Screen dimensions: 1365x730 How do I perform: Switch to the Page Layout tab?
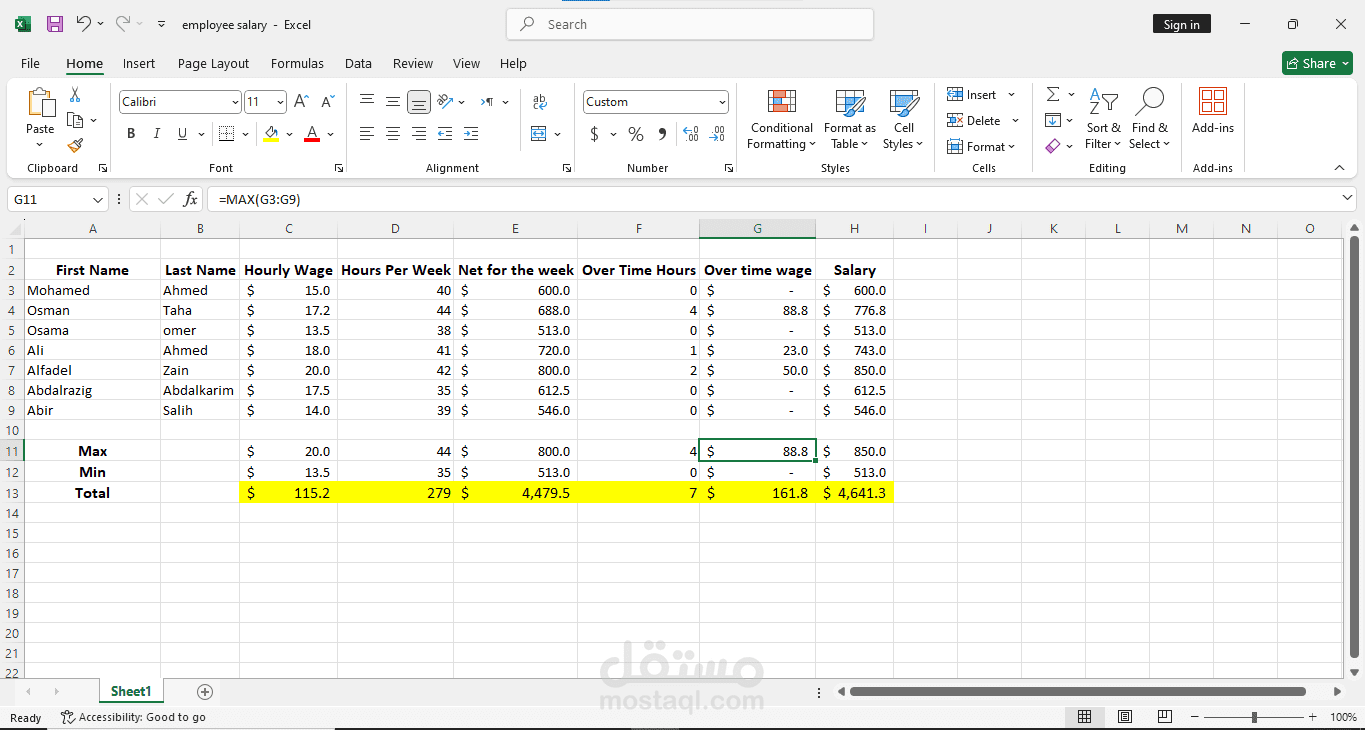point(213,63)
